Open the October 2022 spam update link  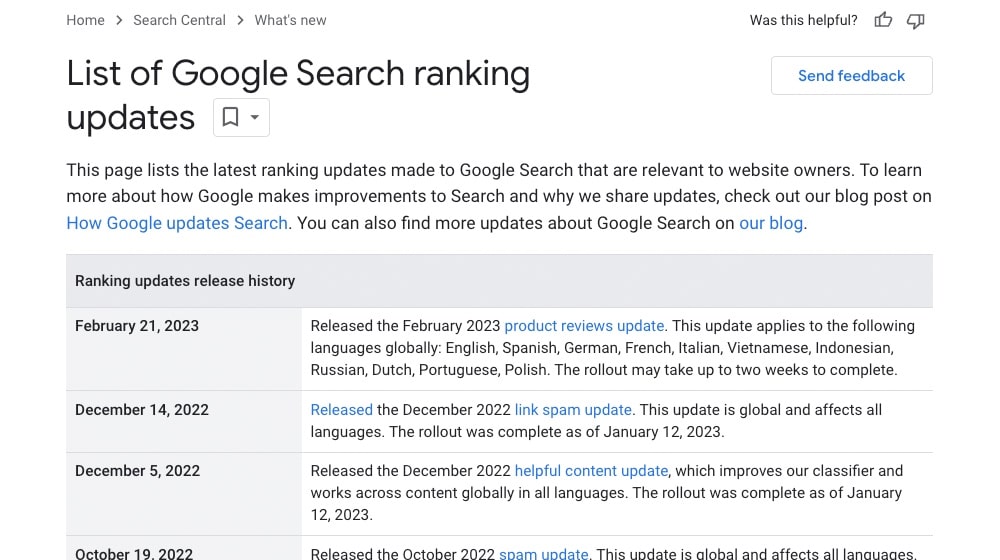click(x=543, y=554)
